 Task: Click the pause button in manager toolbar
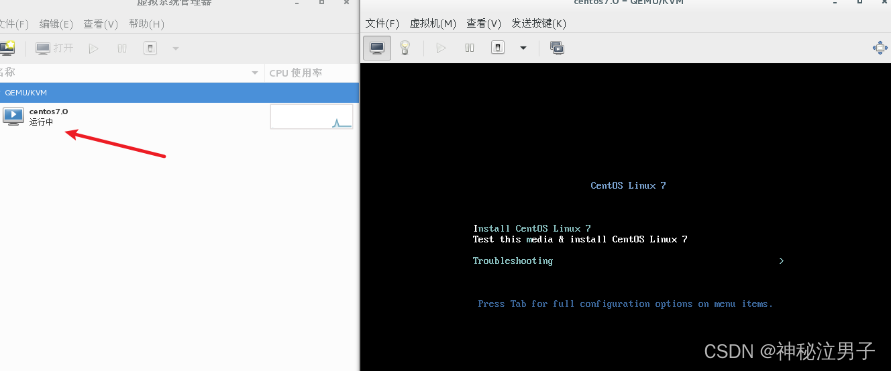point(122,48)
